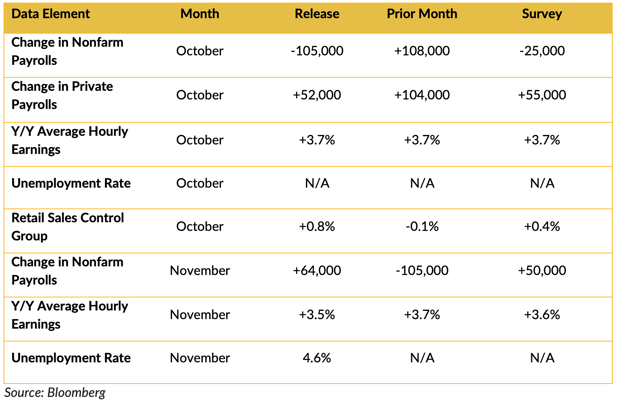
Task: Click the +104,000 prior month value
Action: [422, 95]
